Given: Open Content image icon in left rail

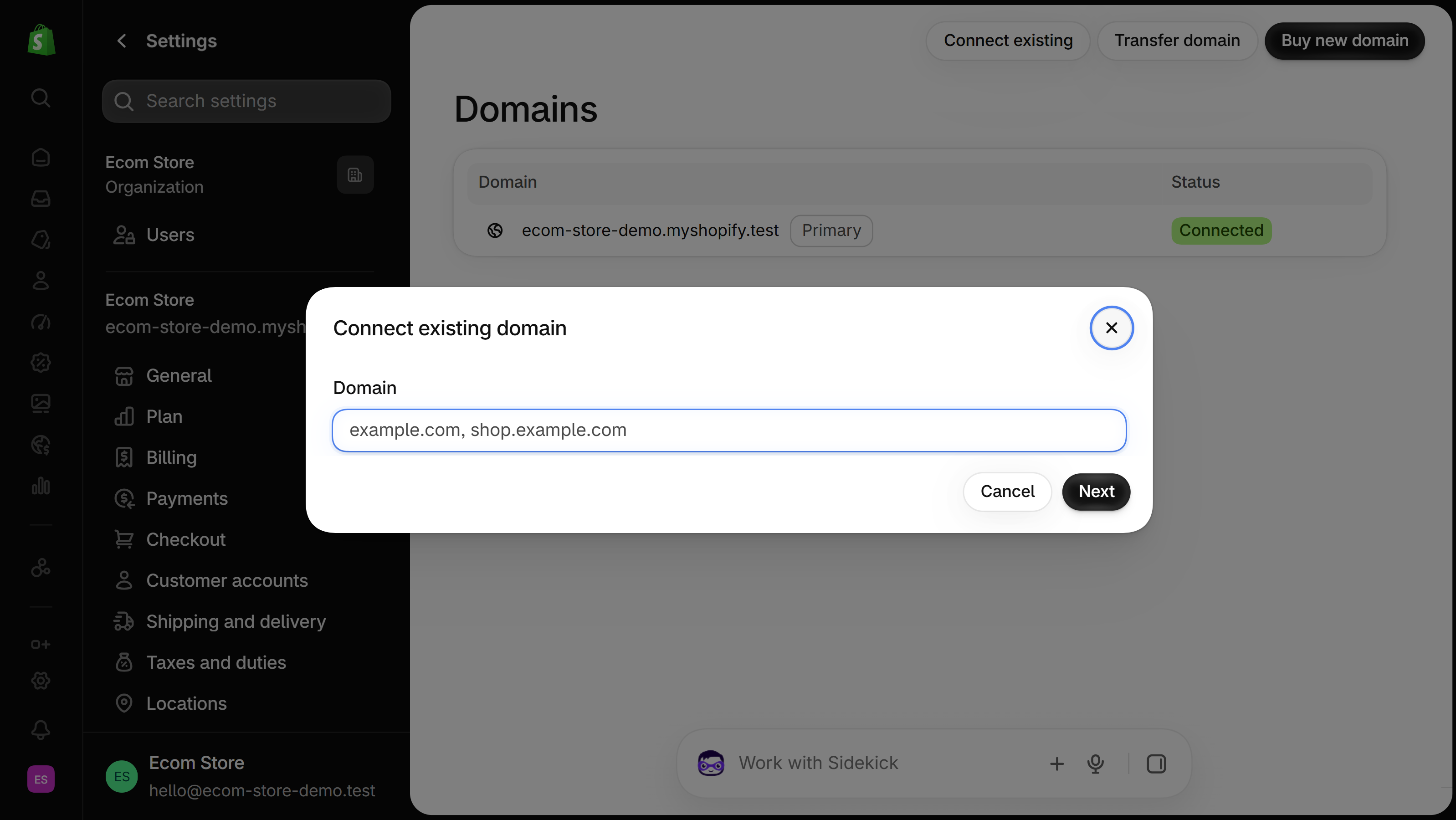Looking at the screenshot, I should (x=41, y=404).
